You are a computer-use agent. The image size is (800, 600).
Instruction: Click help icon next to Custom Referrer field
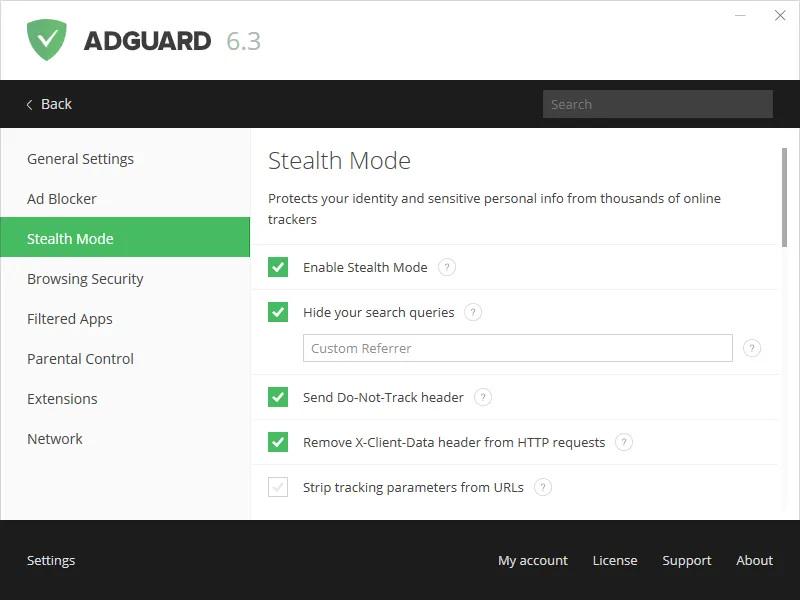(752, 348)
